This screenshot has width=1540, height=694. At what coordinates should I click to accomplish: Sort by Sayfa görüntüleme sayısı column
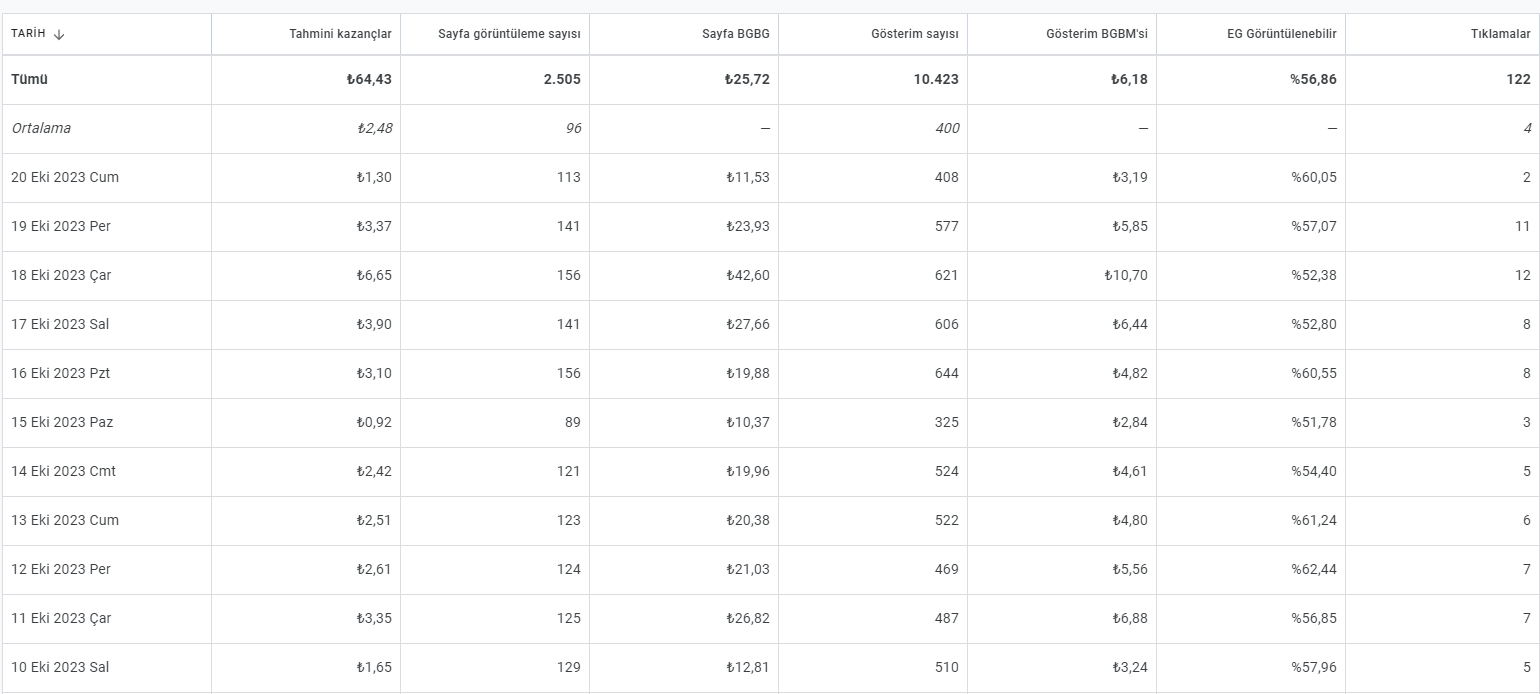509,34
